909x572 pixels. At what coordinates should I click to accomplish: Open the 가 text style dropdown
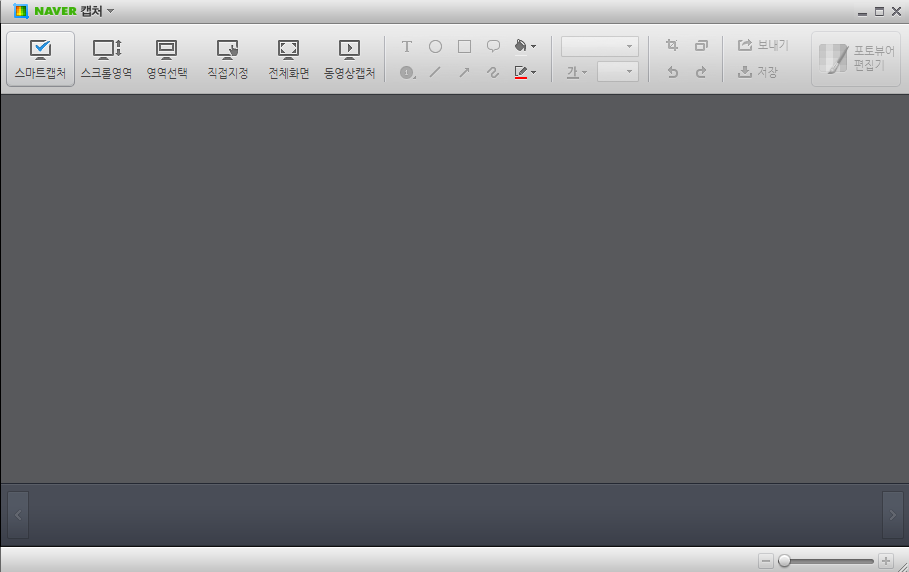point(577,72)
